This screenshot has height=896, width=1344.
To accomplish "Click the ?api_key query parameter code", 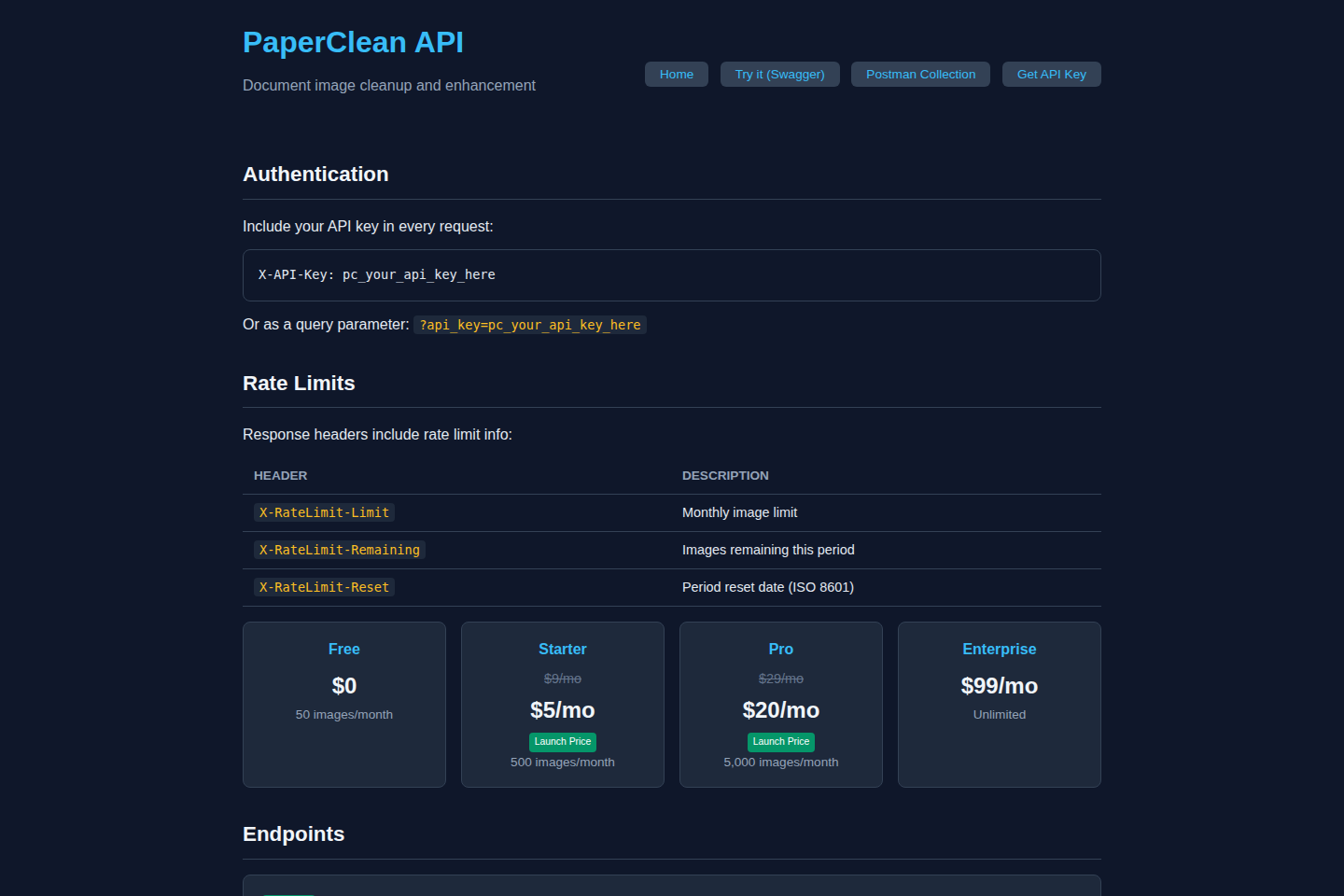I will [x=530, y=325].
